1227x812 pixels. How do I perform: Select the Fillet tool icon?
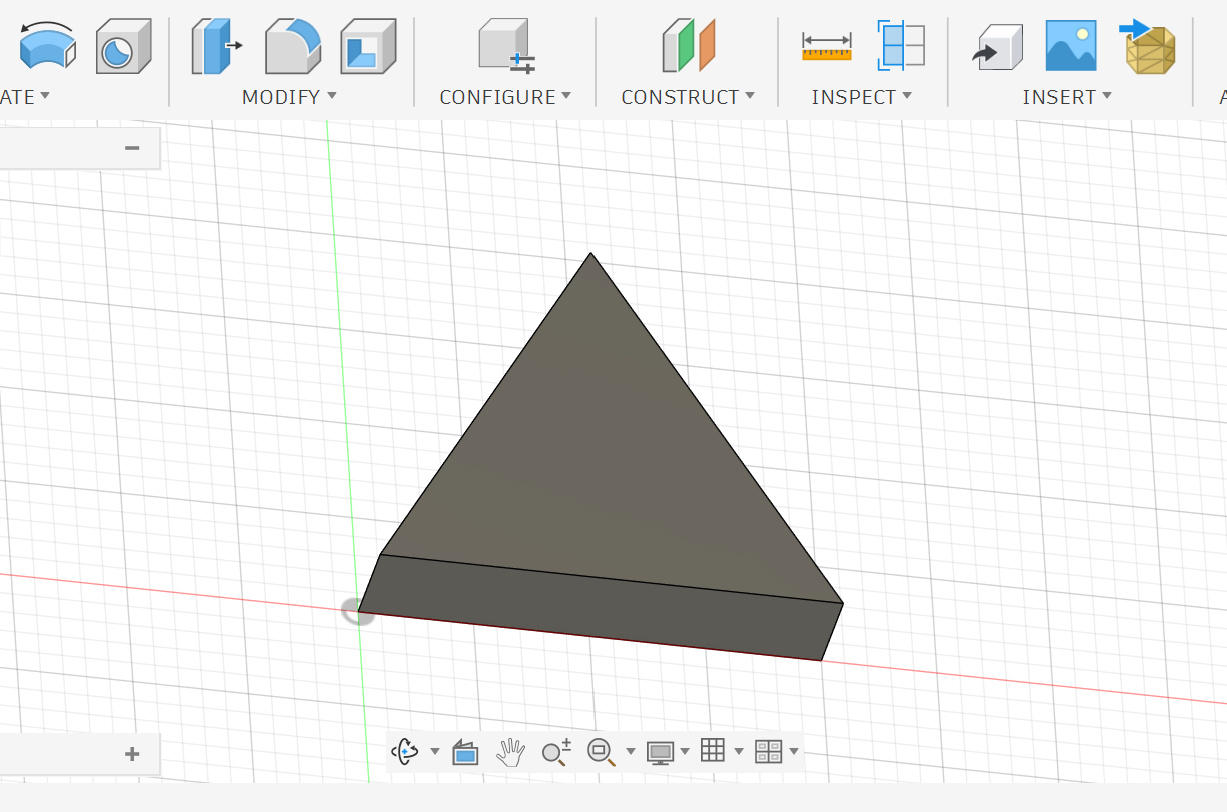pyautogui.click(x=293, y=47)
